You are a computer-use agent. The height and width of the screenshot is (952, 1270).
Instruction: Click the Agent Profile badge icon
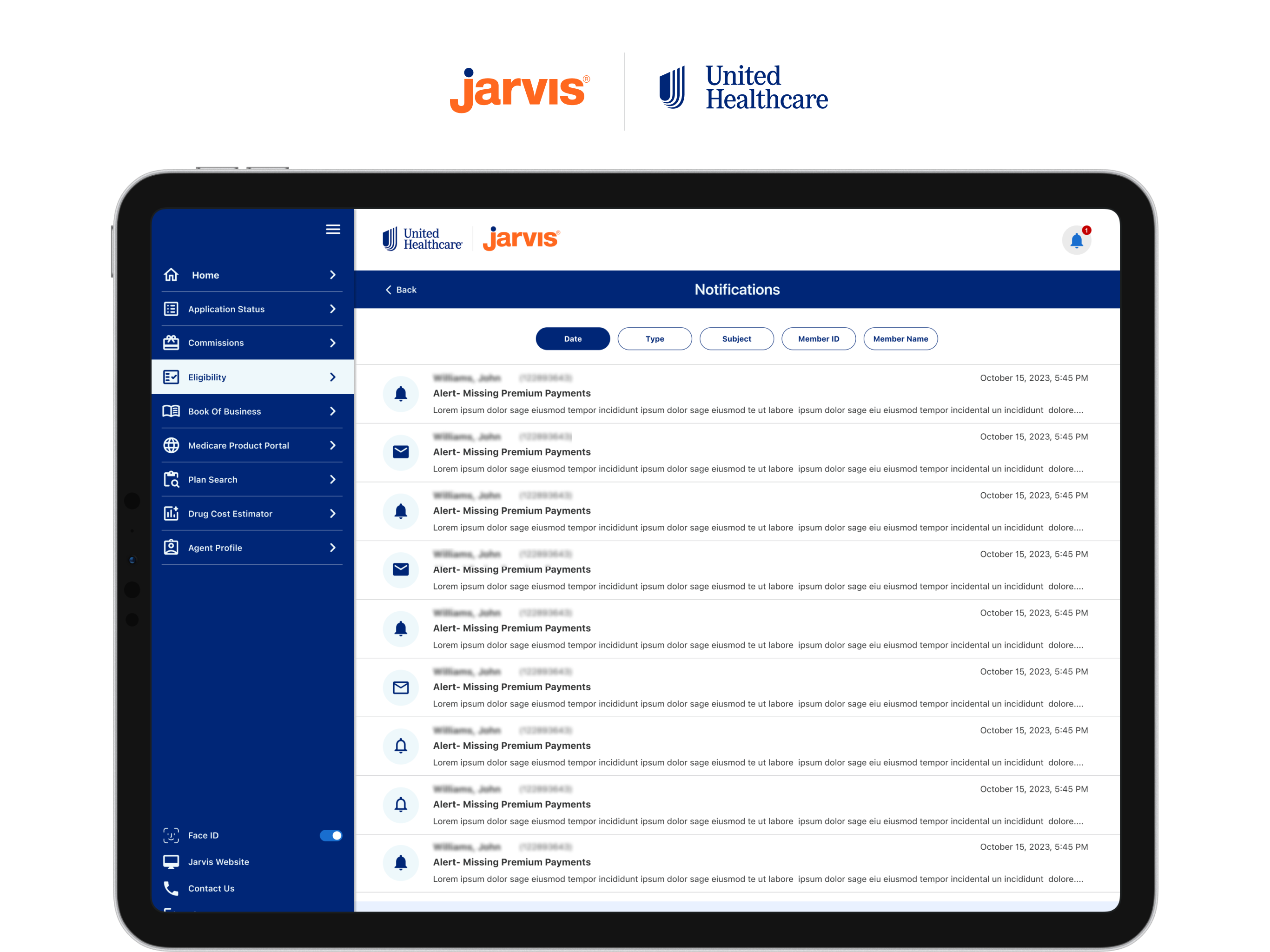pyautogui.click(x=171, y=548)
